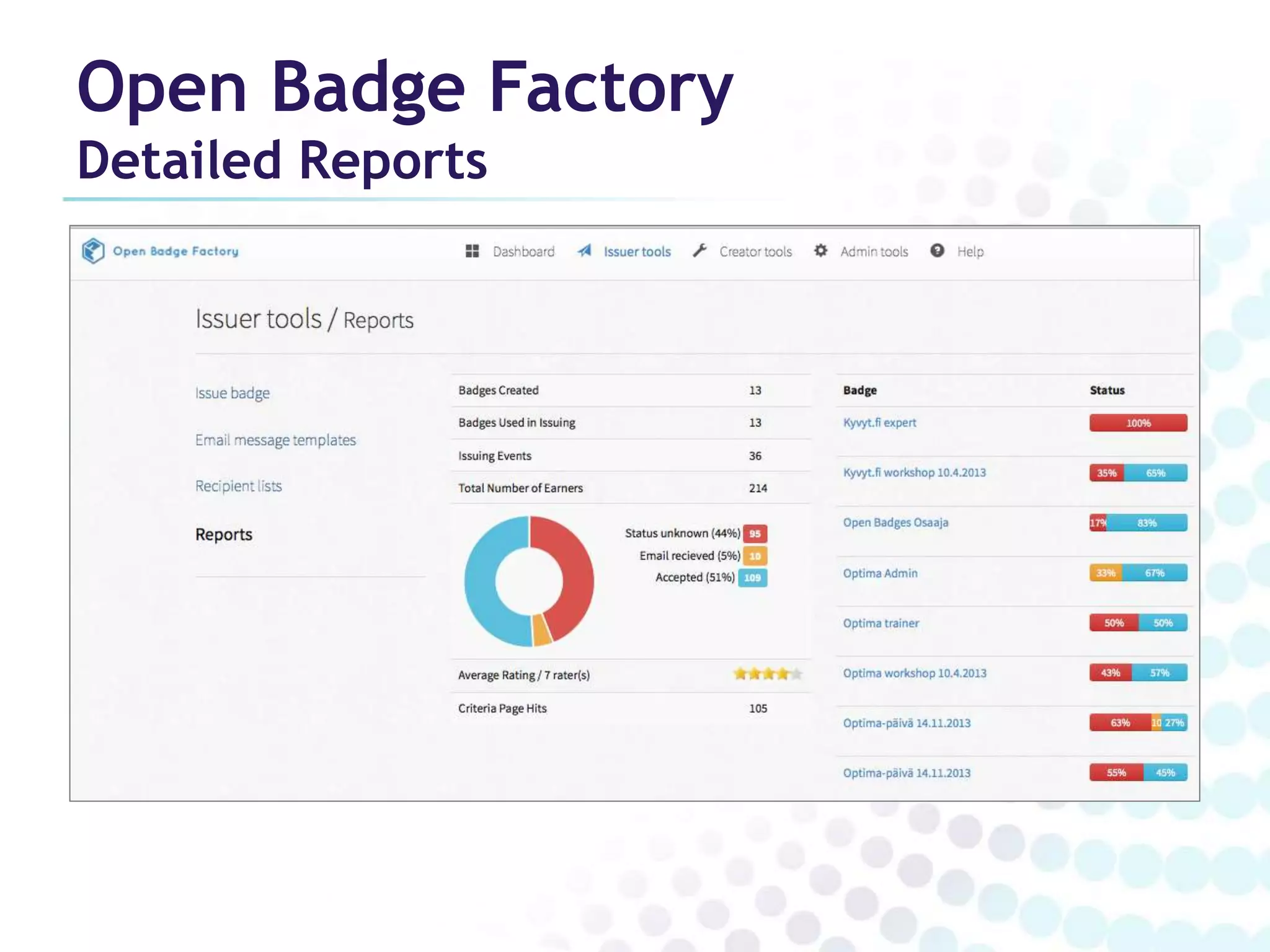Select Reports in the sidebar
The image size is (1270, 952).
click(x=224, y=535)
